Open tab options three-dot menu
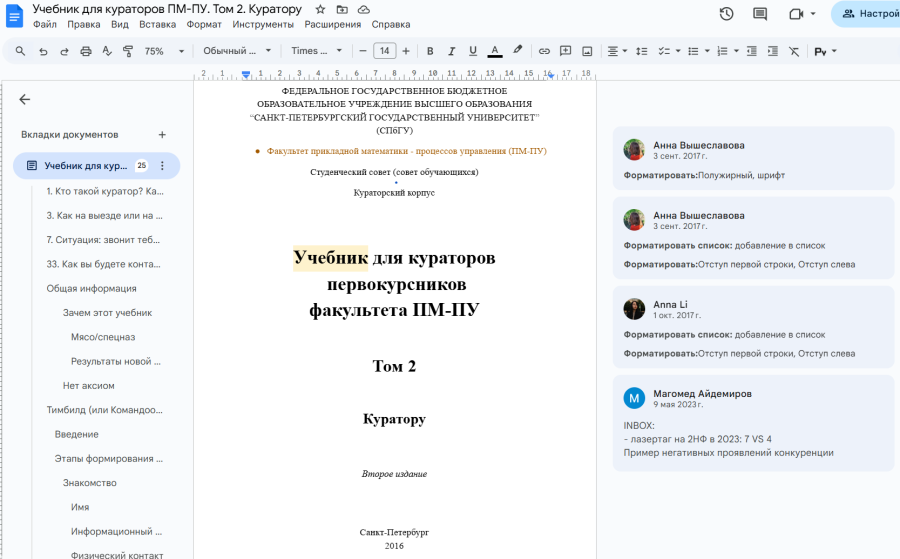 click(162, 165)
